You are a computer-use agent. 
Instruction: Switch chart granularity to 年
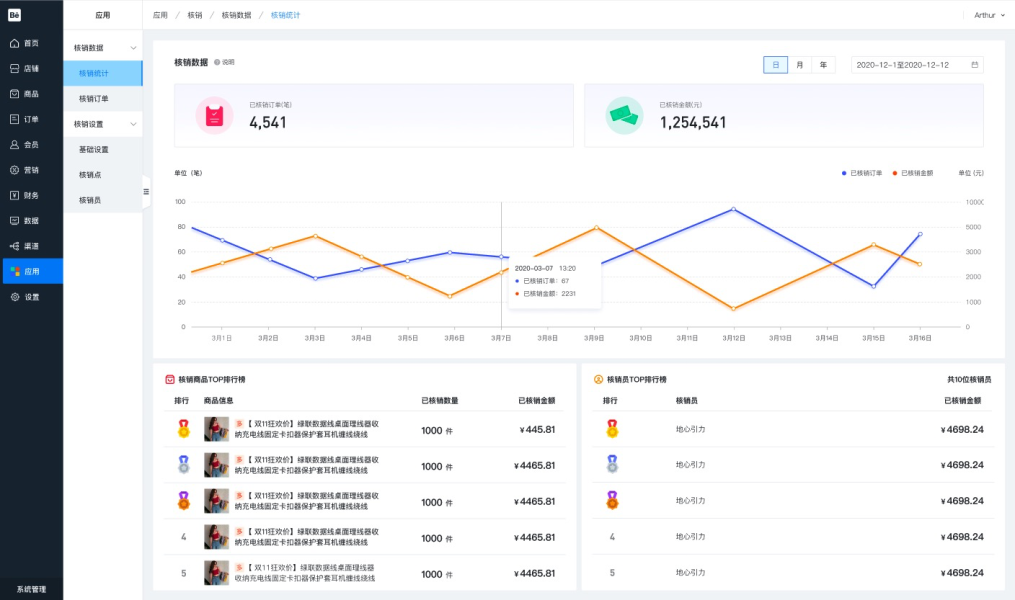coord(823,65)
